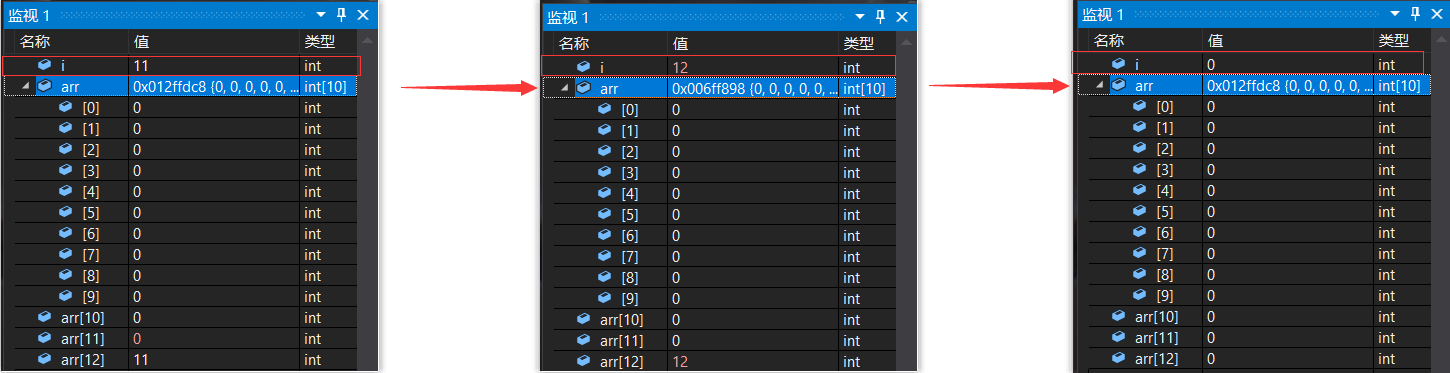
Task: Collapse arr with address 0x006ff898
Action: (x=565, y=89)
